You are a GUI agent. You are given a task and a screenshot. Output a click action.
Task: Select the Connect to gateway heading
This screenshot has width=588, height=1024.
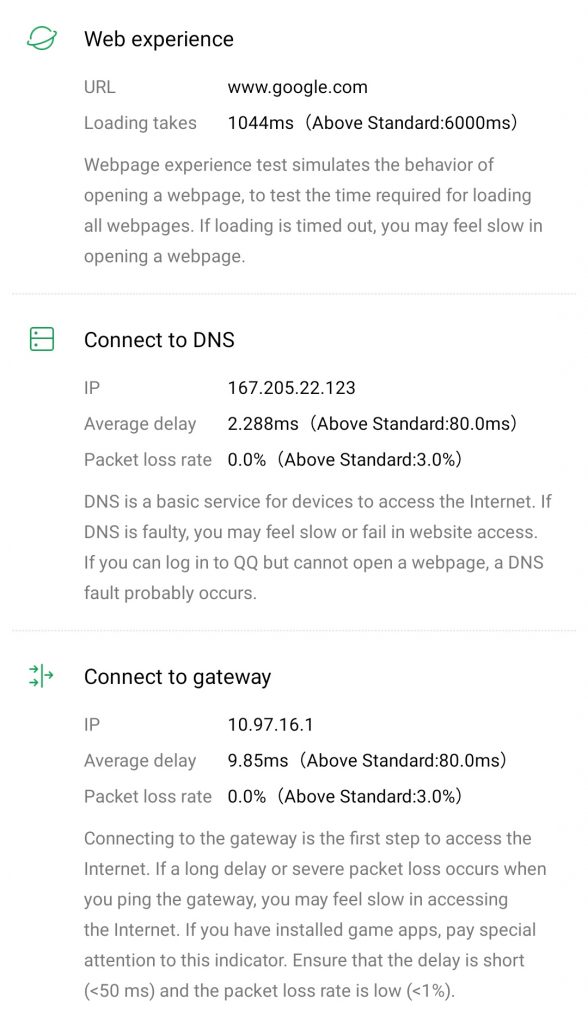click(178, 677)
